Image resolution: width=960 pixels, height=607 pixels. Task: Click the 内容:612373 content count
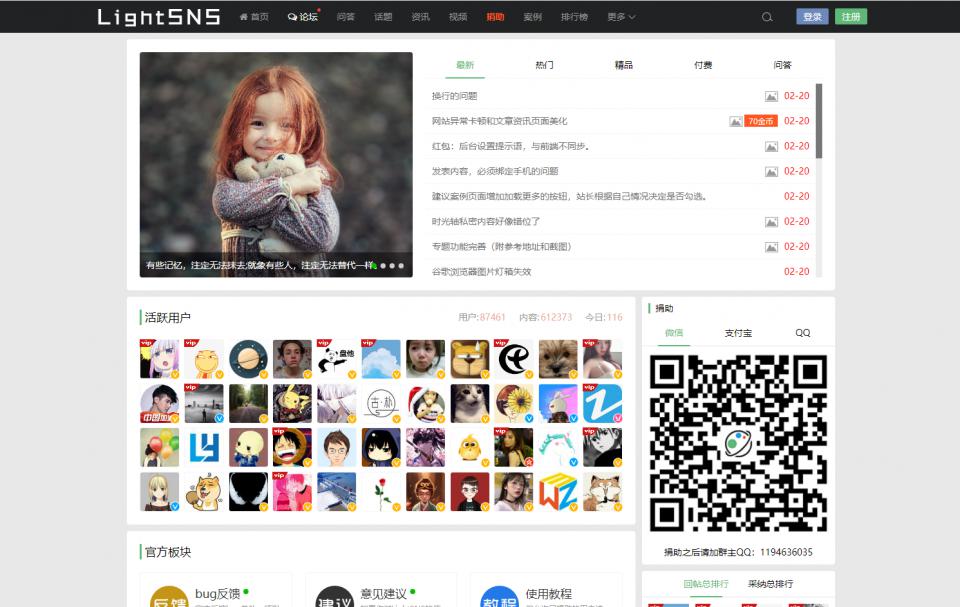tap(546, 317)
